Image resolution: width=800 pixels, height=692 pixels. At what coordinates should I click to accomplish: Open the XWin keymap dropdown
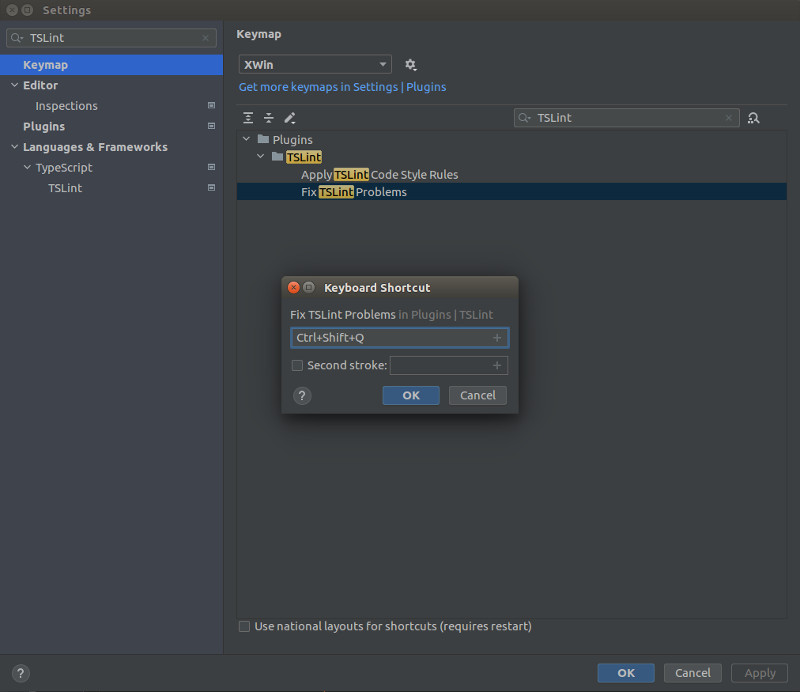(385, 63)
